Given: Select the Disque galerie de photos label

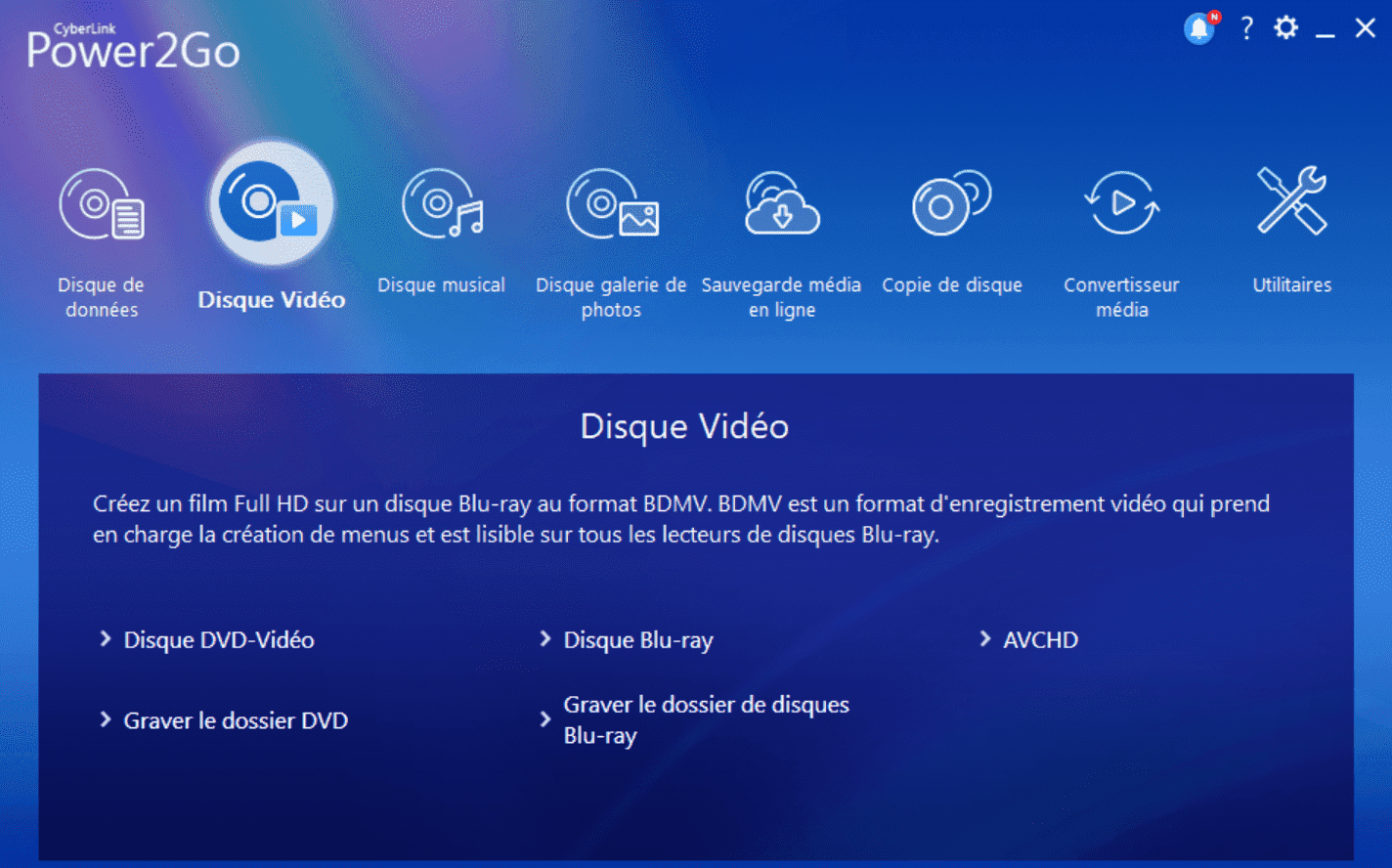Looking at the screenshot, I should (611, 297).
